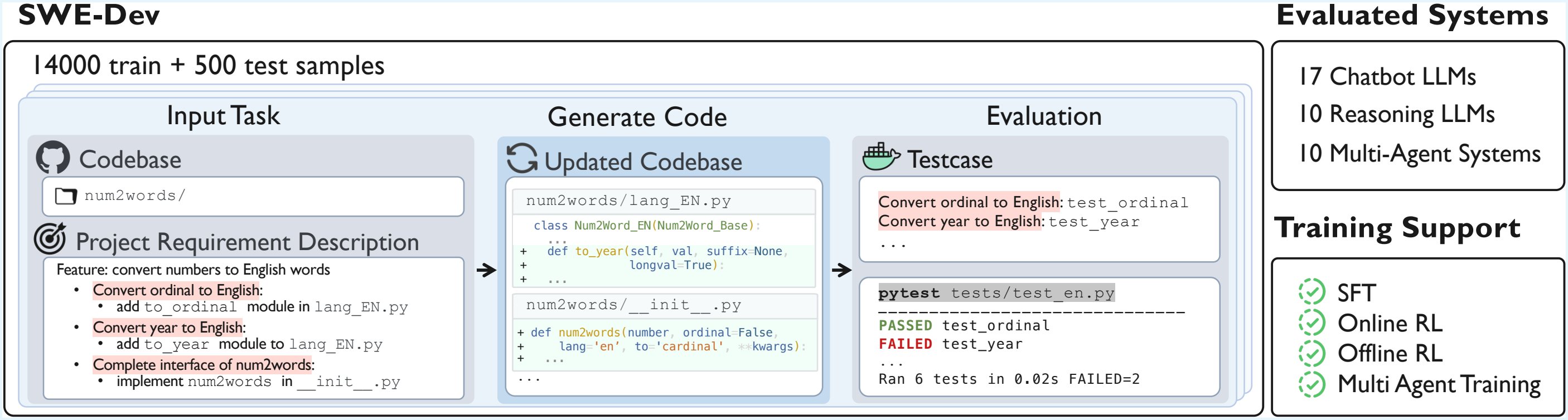
Task: Click 'Feature: convert numbers to English words'
Action: 193,269
